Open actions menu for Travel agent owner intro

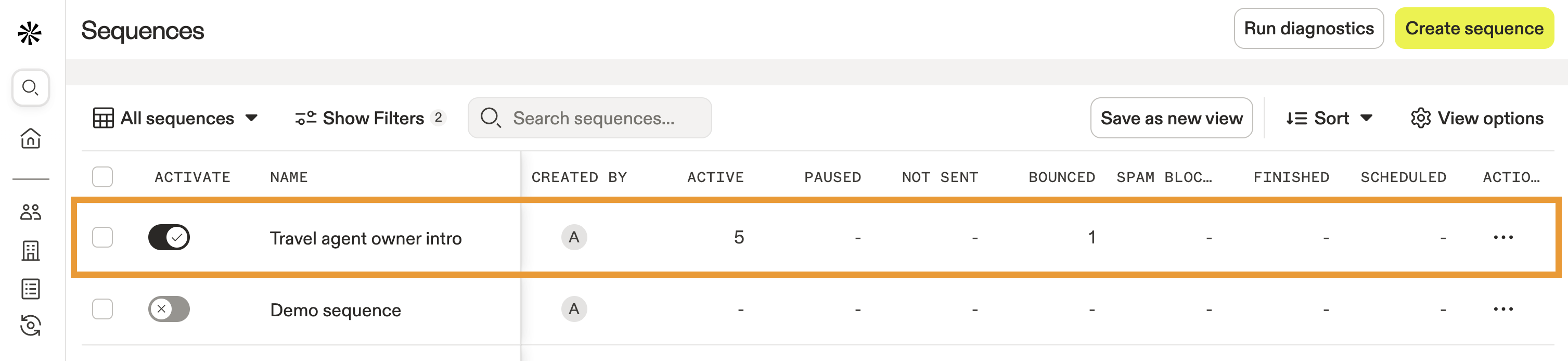1502,237
